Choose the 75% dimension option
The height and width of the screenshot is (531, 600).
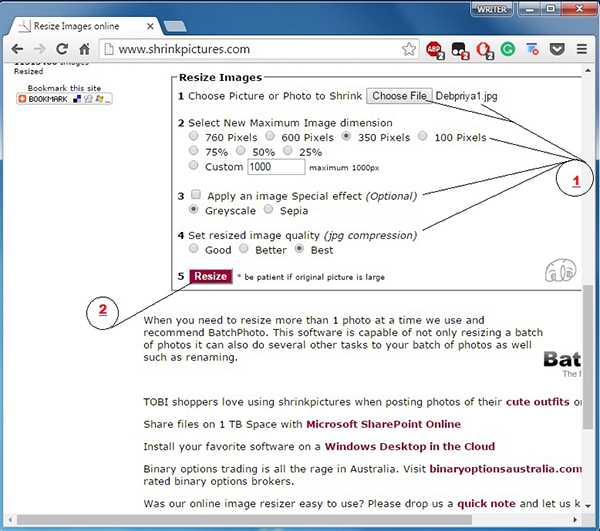pyautogui.click(x=194, y=151)
